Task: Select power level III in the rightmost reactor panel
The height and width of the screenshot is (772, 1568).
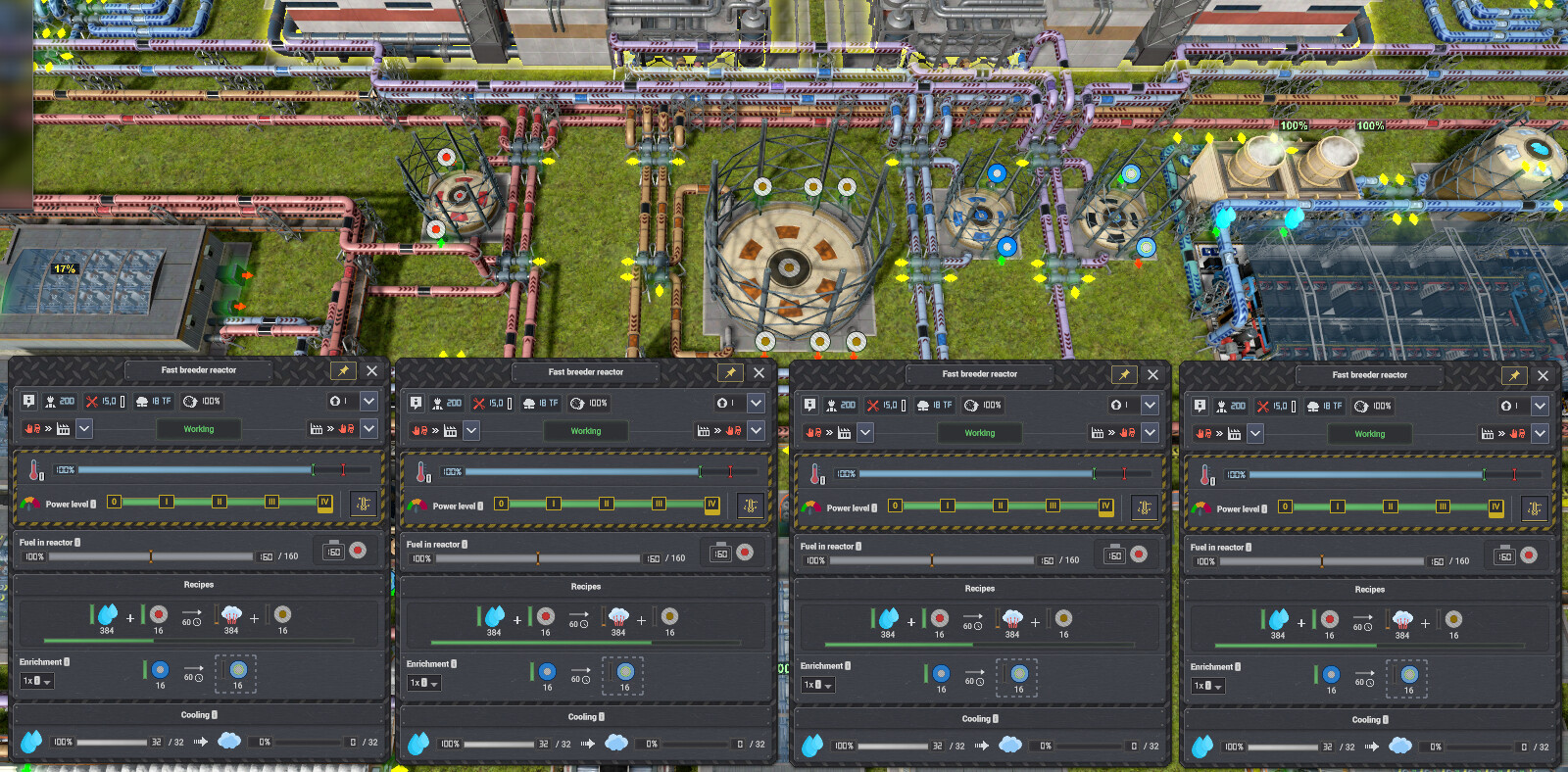Action: click(x=1443, y=507)
